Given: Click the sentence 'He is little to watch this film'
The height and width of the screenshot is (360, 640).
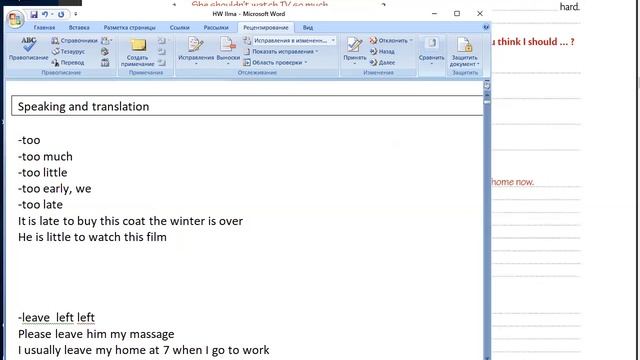Looking at the screenshot, I should point(92,237).
